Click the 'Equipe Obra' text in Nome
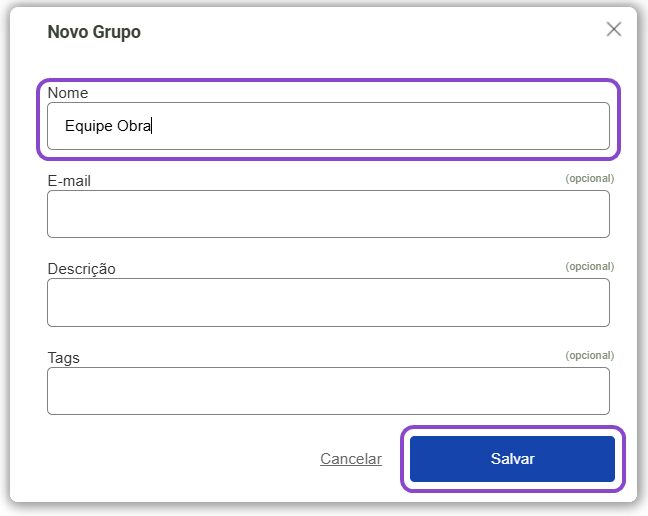Viewport: 648px width, 516px height. [107, 126]
